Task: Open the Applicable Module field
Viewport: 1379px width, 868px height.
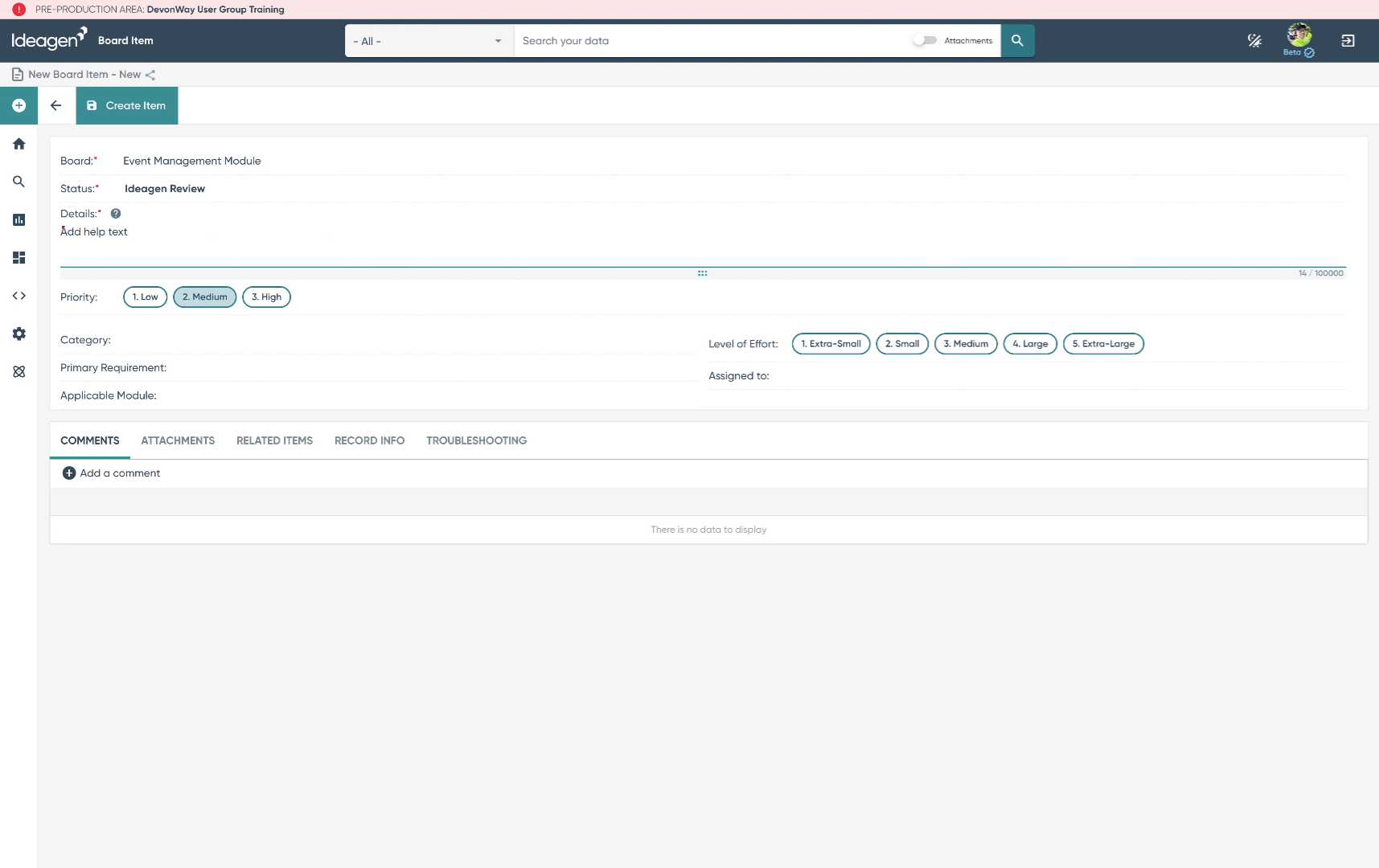Action: [378, 395]
